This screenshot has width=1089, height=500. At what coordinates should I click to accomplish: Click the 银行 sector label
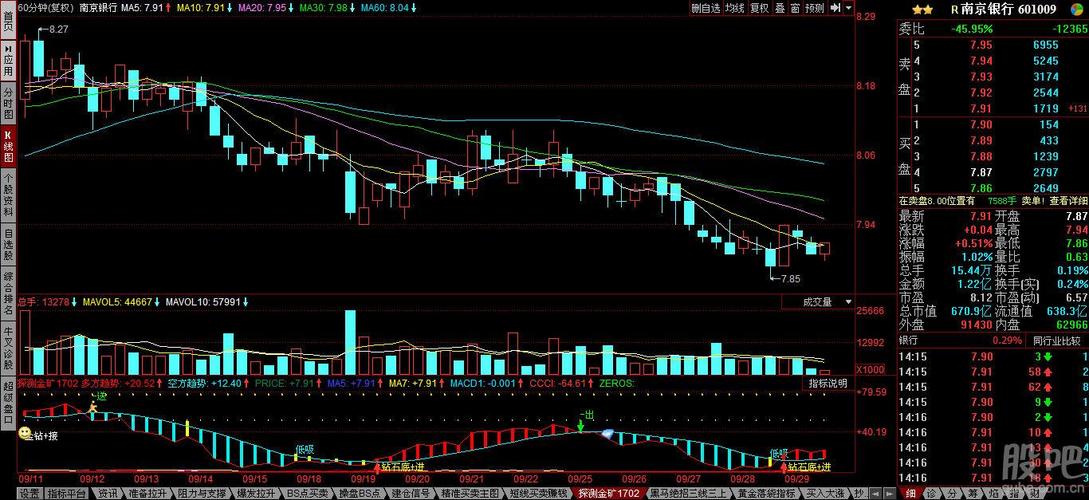pos(908,340)
